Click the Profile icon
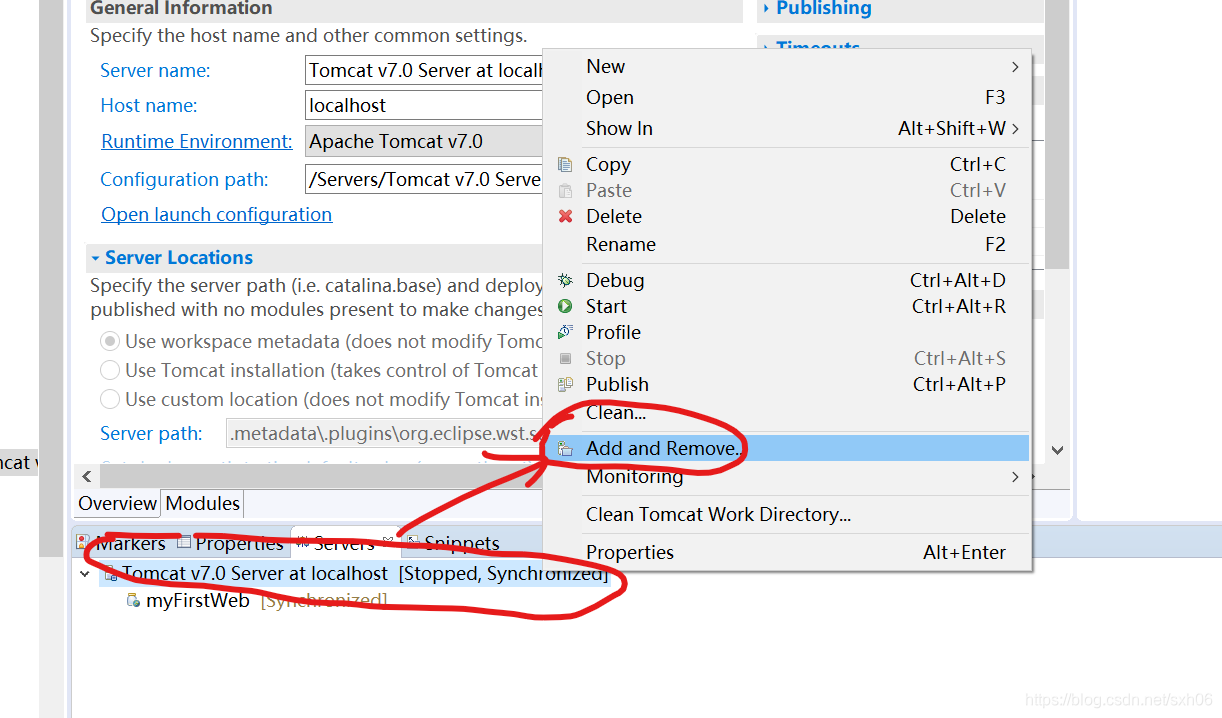The width and height of the screenshot is (1222, 718). pyautogui.click(x=565, y=332)
